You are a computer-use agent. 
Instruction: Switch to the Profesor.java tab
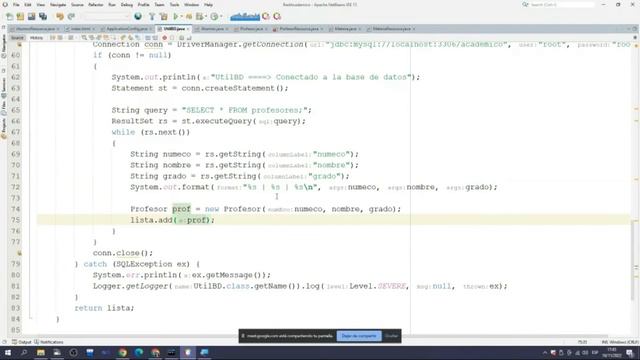coord(251,29)
